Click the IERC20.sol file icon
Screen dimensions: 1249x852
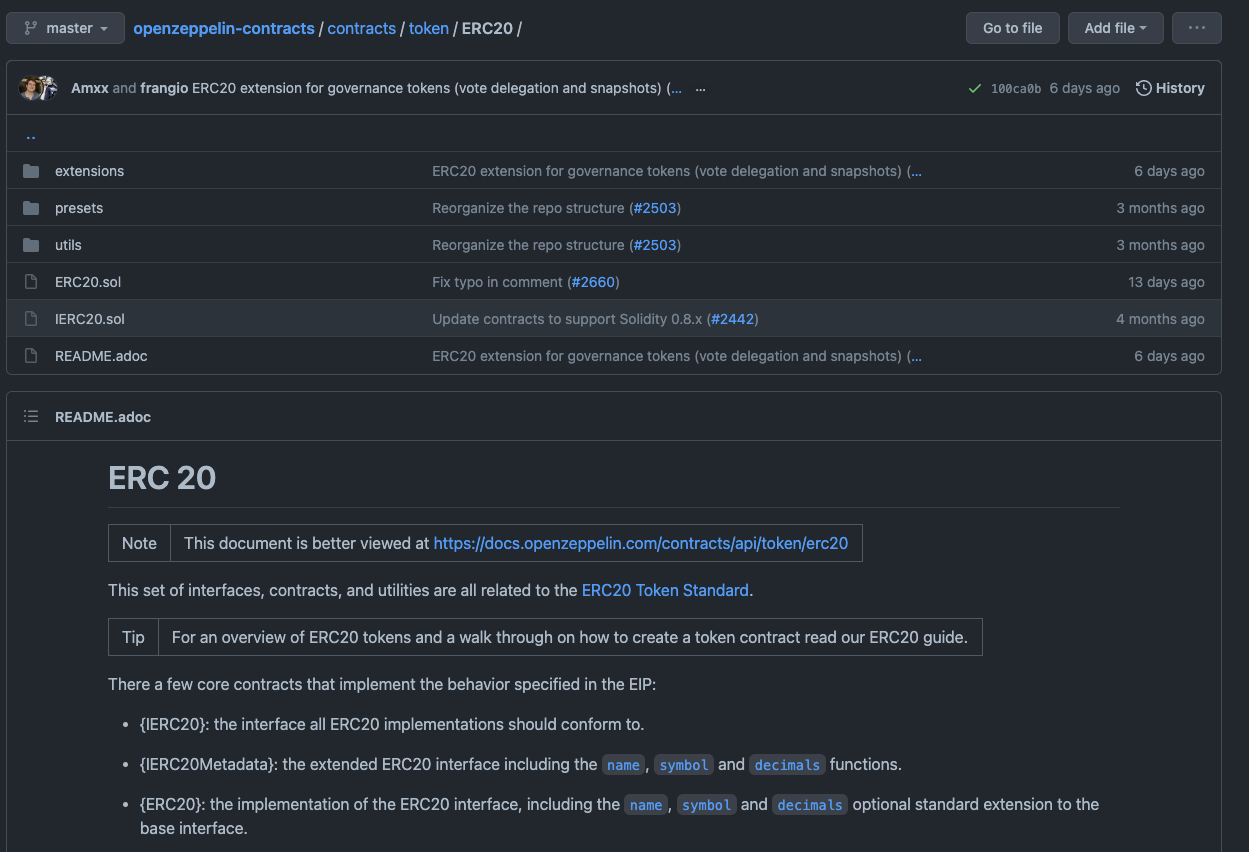[31, 319]
